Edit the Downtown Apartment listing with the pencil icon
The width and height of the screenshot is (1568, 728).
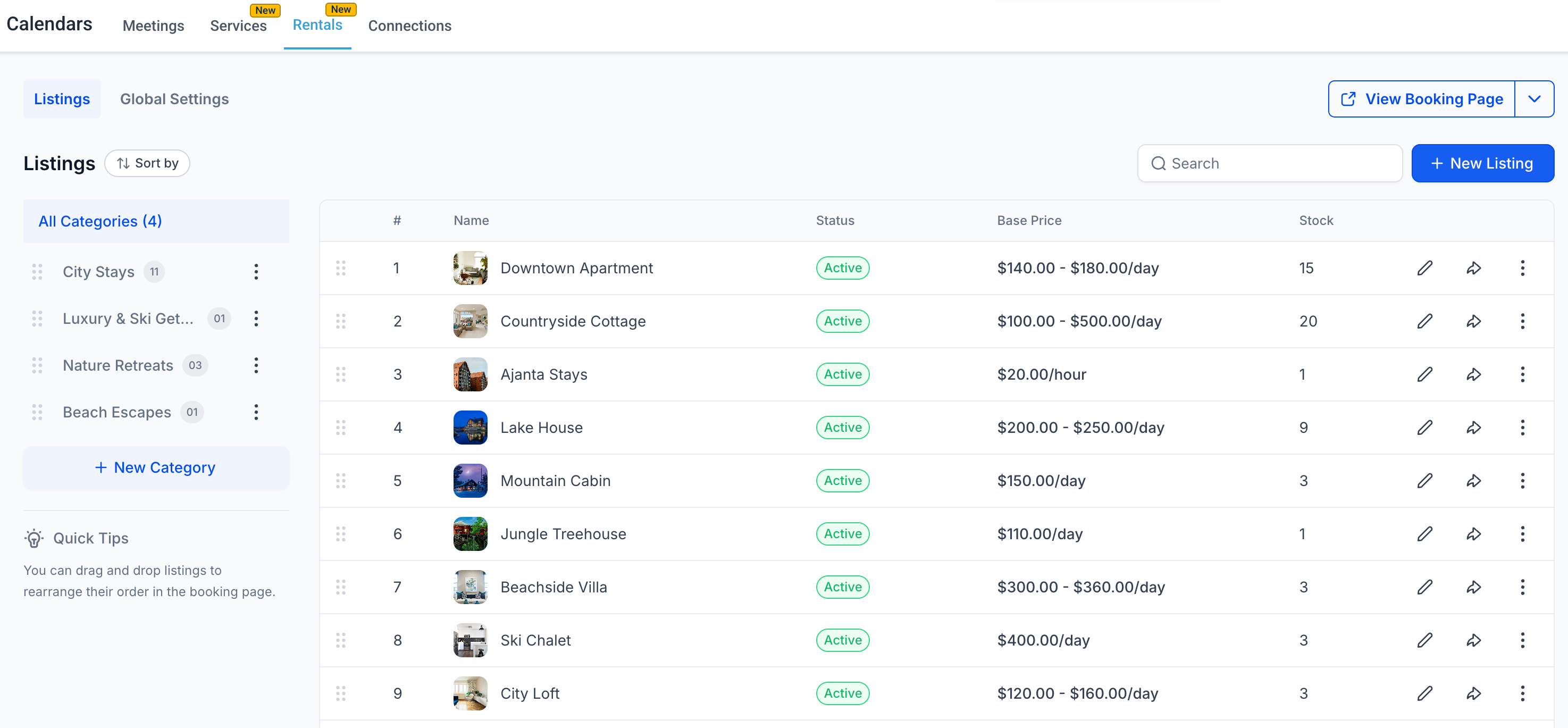pyautogui.click(x=1425, y=268)
